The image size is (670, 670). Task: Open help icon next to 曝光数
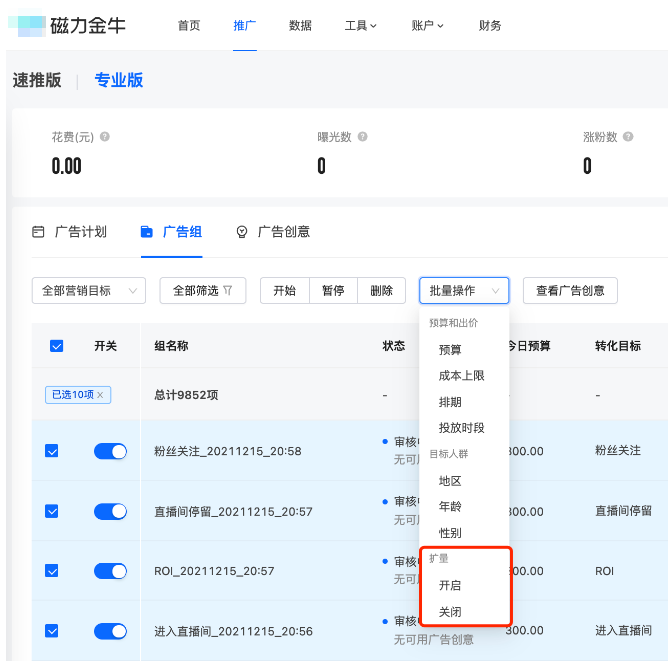[x=362, y=137]
